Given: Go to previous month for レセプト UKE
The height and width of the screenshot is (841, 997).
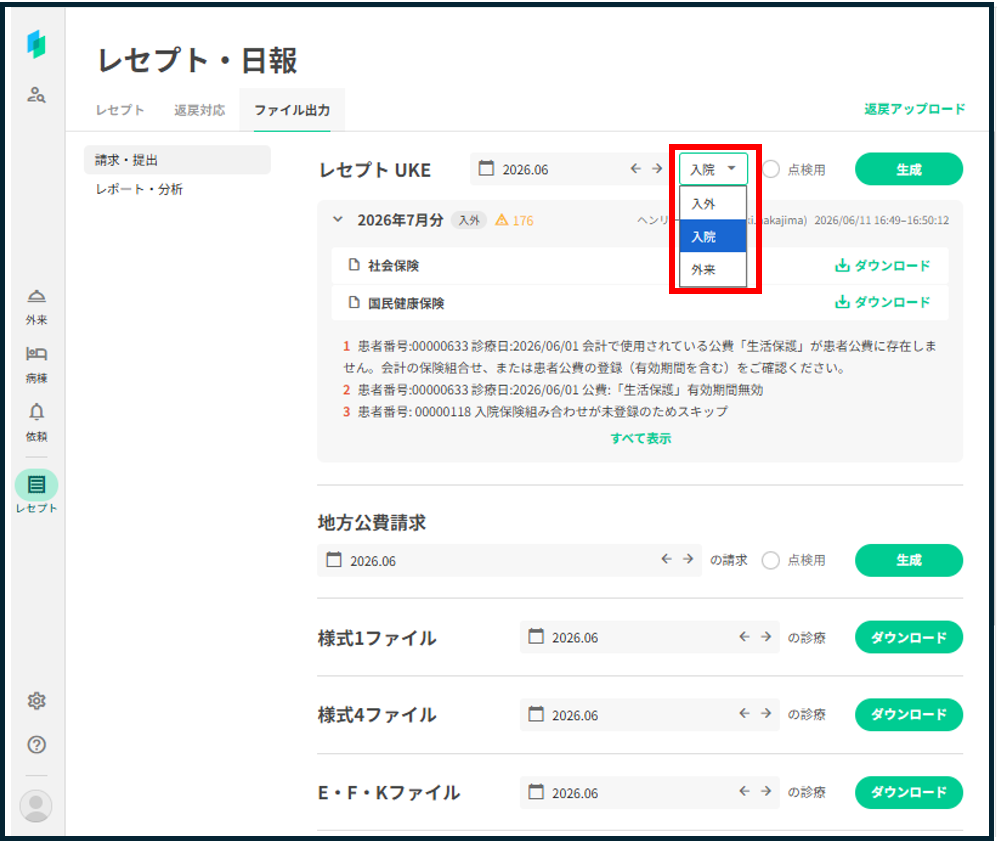Looking at the screenshot, I should pyautogui.click(x=635, y=168).
